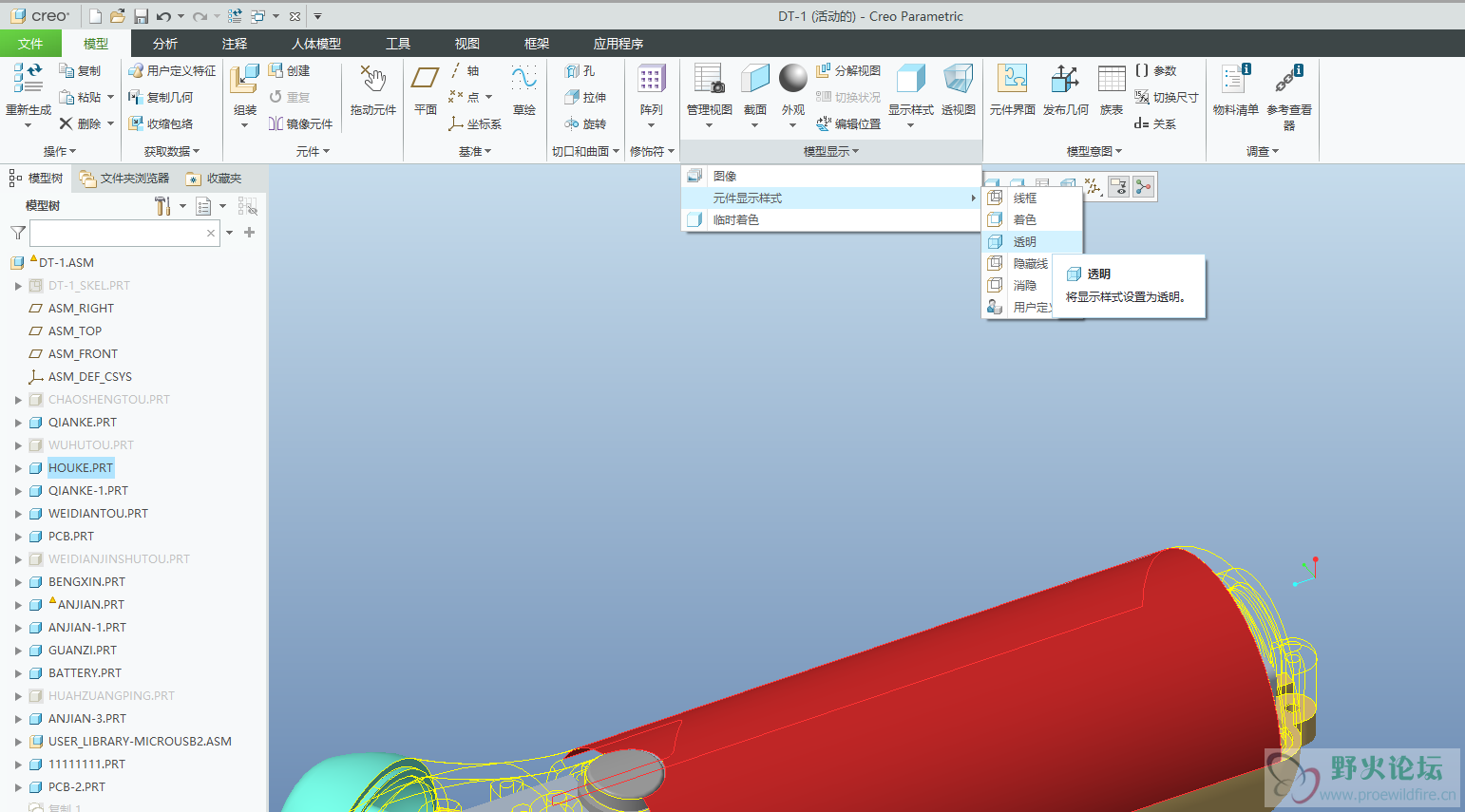Toggle the tree-node icon in the graphics toolbar
The width and height of the screenshot is (1465, 812).
[1143, 187]
